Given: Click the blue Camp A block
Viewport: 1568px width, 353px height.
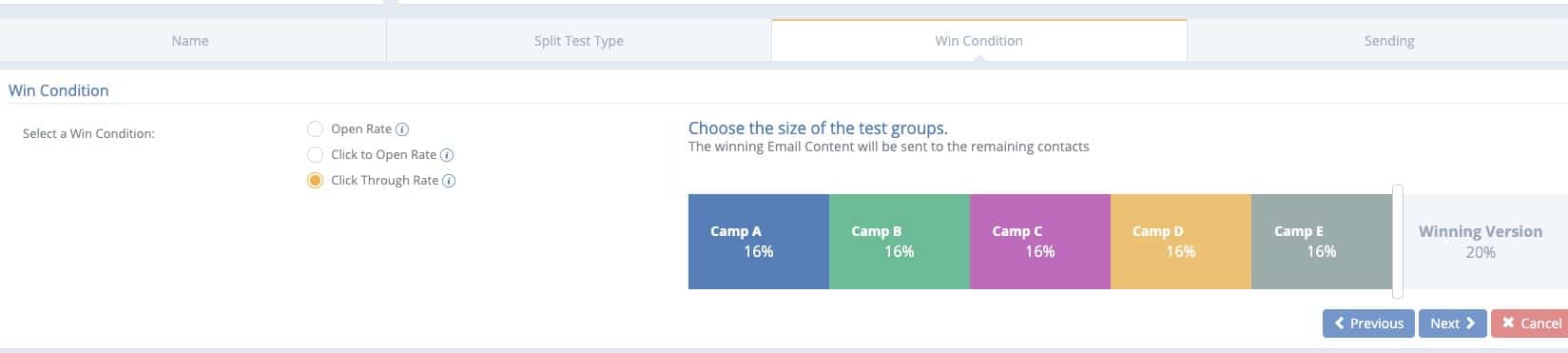Looking at the screenshot, I should [759, 242].
